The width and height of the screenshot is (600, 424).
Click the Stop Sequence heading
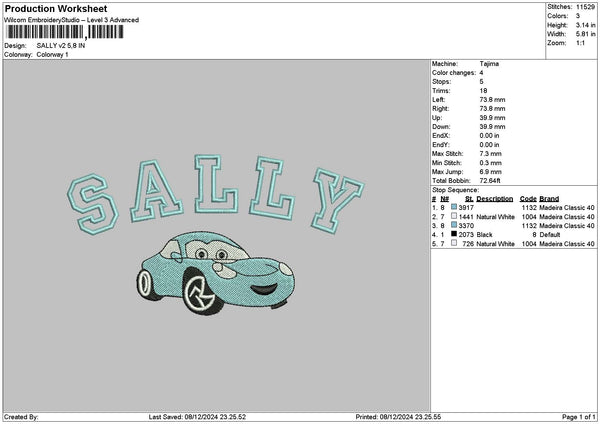click(455, 189)
